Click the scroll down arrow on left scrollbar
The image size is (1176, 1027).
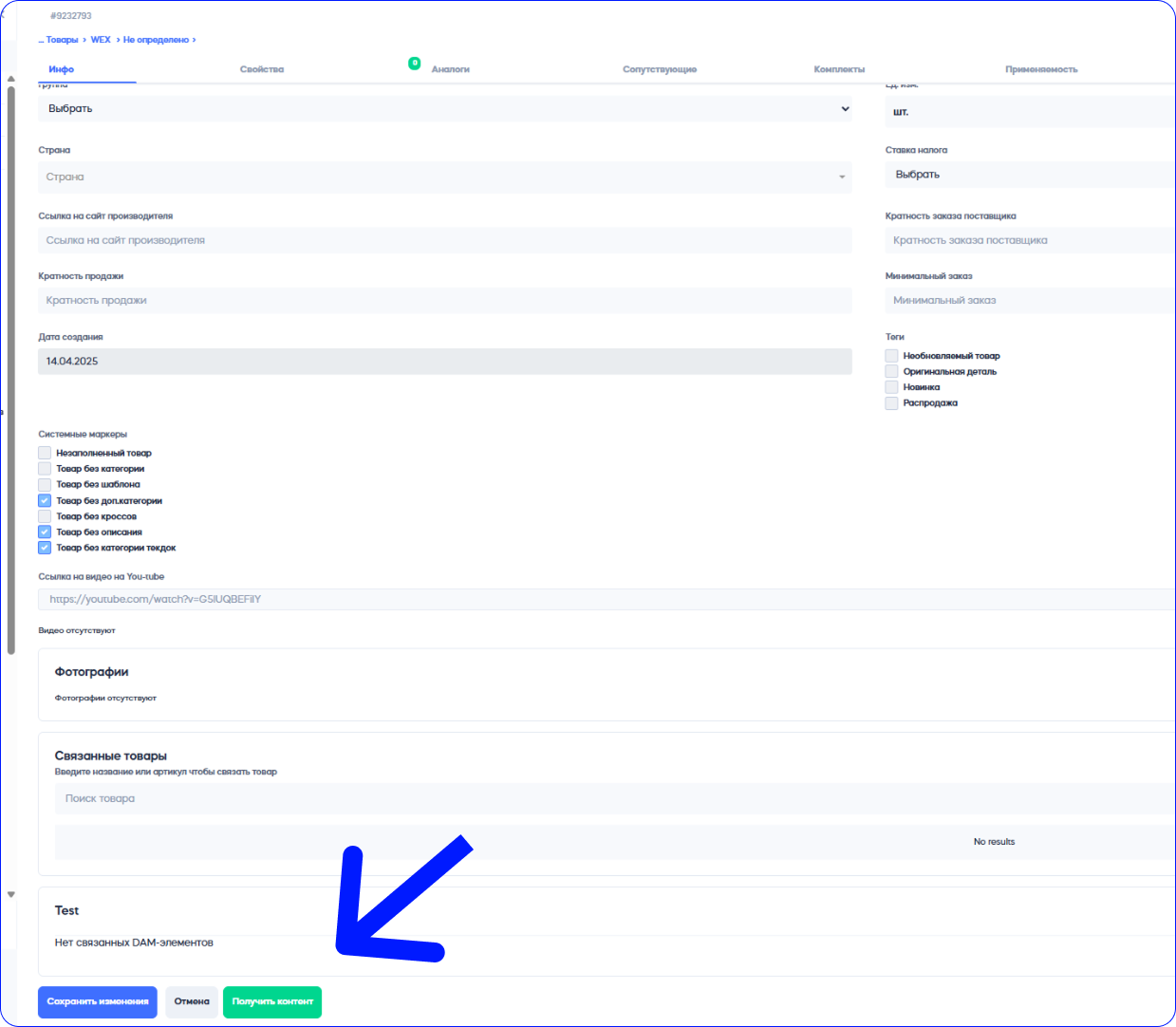click(x=10, y=894)
